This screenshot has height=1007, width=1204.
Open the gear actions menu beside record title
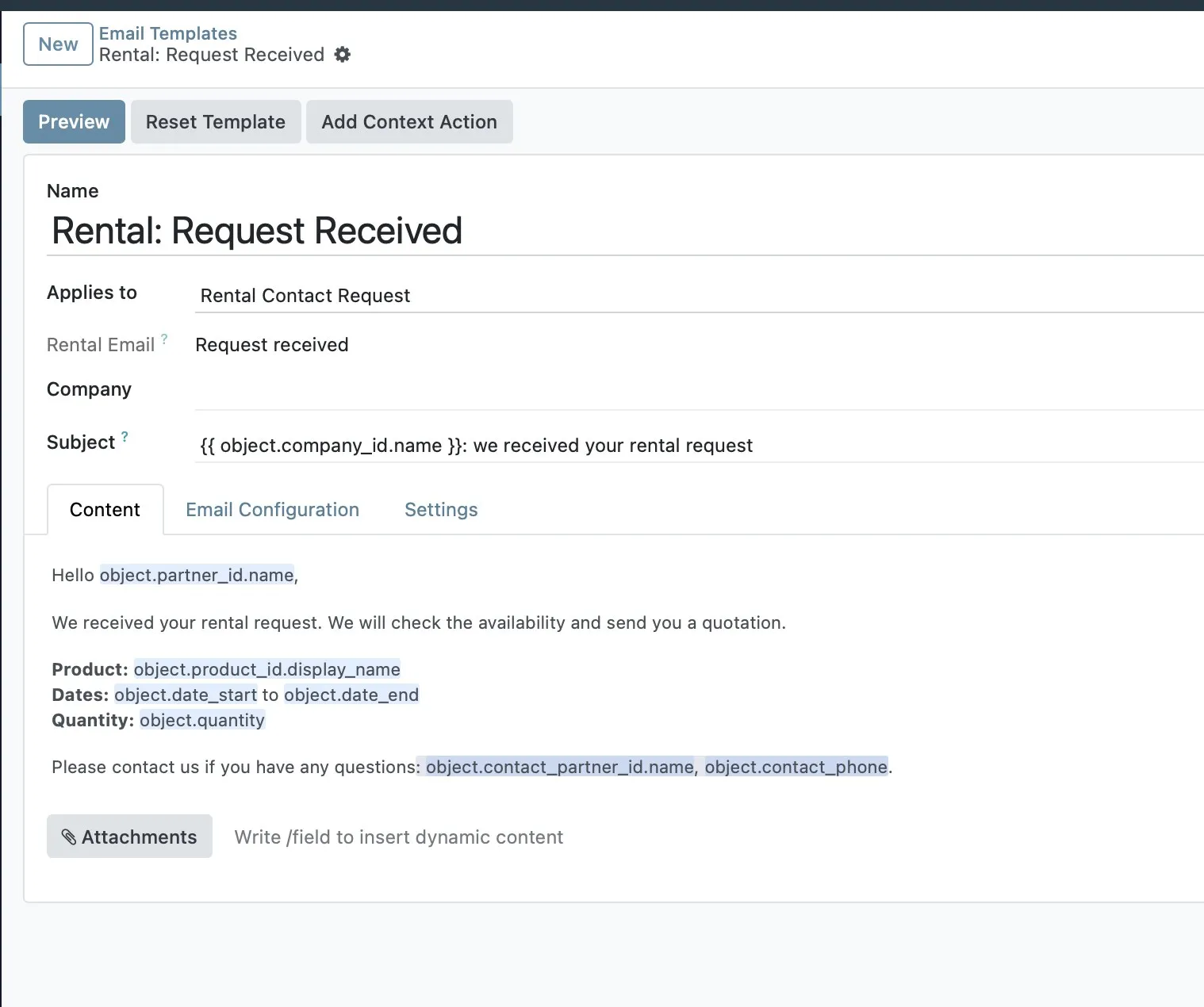pos(342,55)
